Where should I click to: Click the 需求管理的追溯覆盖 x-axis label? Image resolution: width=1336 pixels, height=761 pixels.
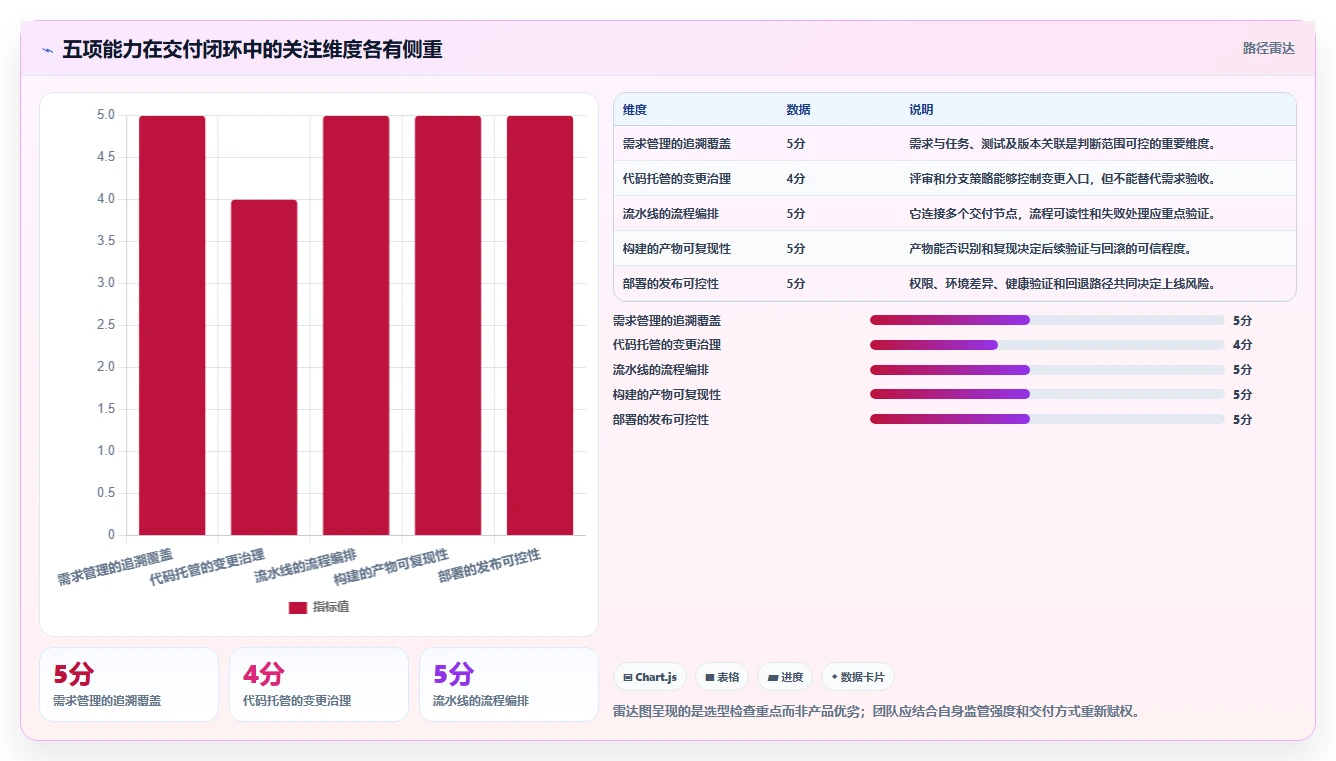pos(114,567)
